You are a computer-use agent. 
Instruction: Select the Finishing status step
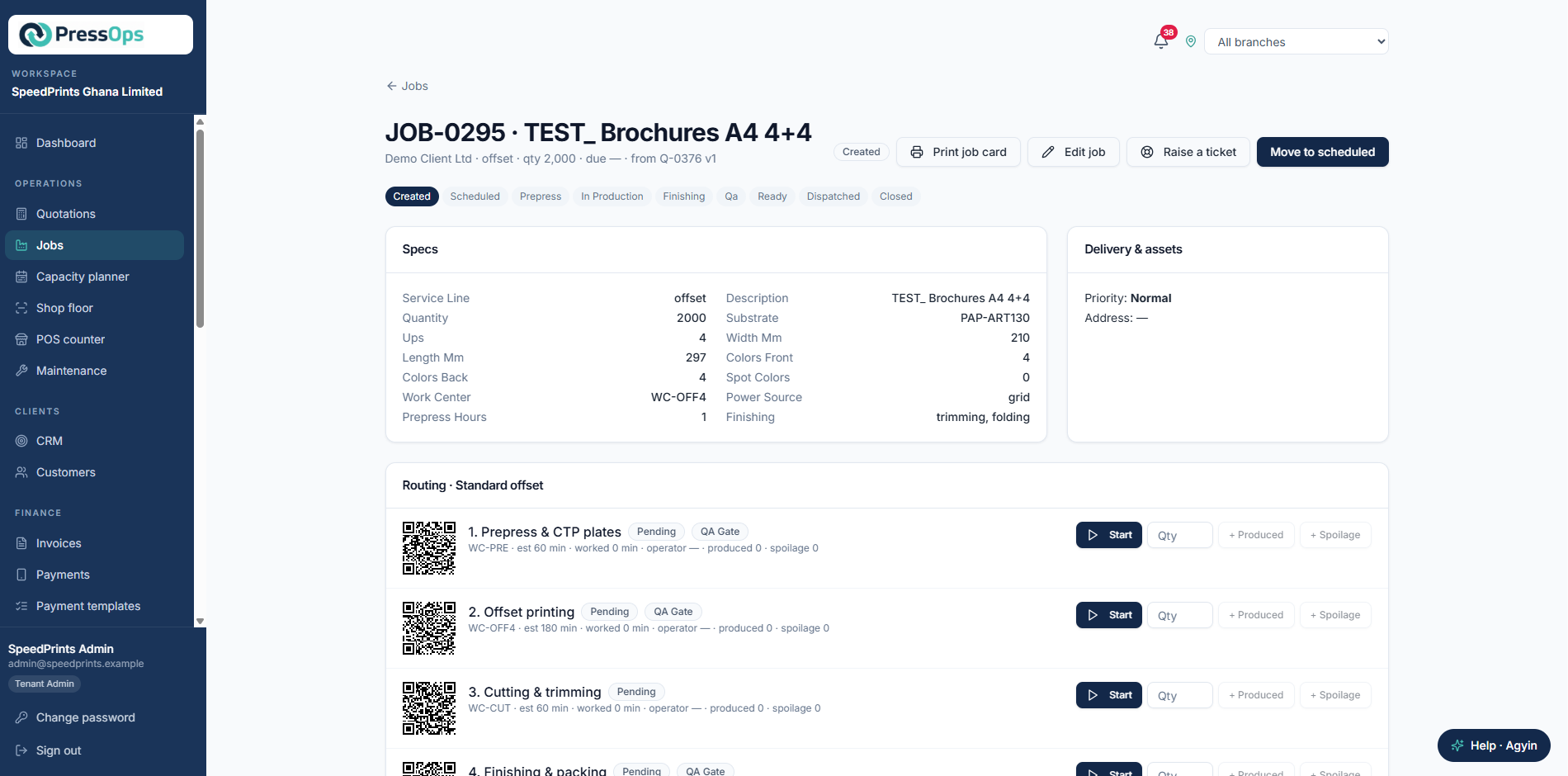pos(684,196)
